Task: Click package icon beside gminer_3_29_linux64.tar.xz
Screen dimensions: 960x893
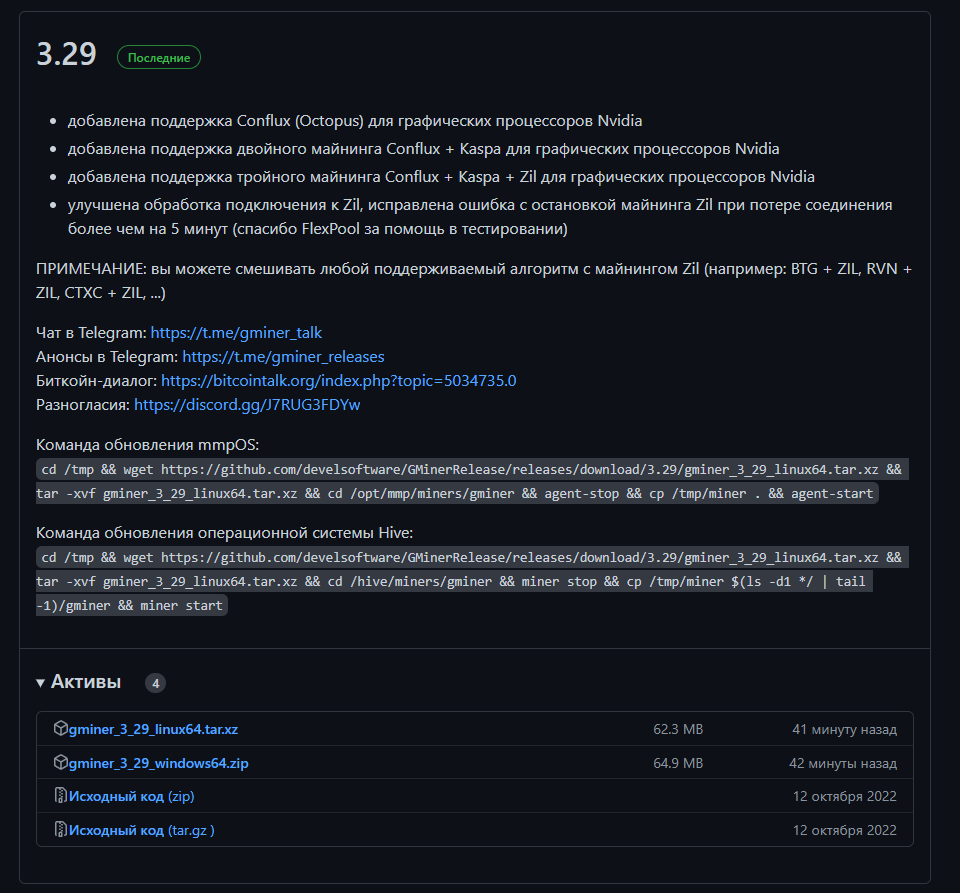Action: click(60, 728)
